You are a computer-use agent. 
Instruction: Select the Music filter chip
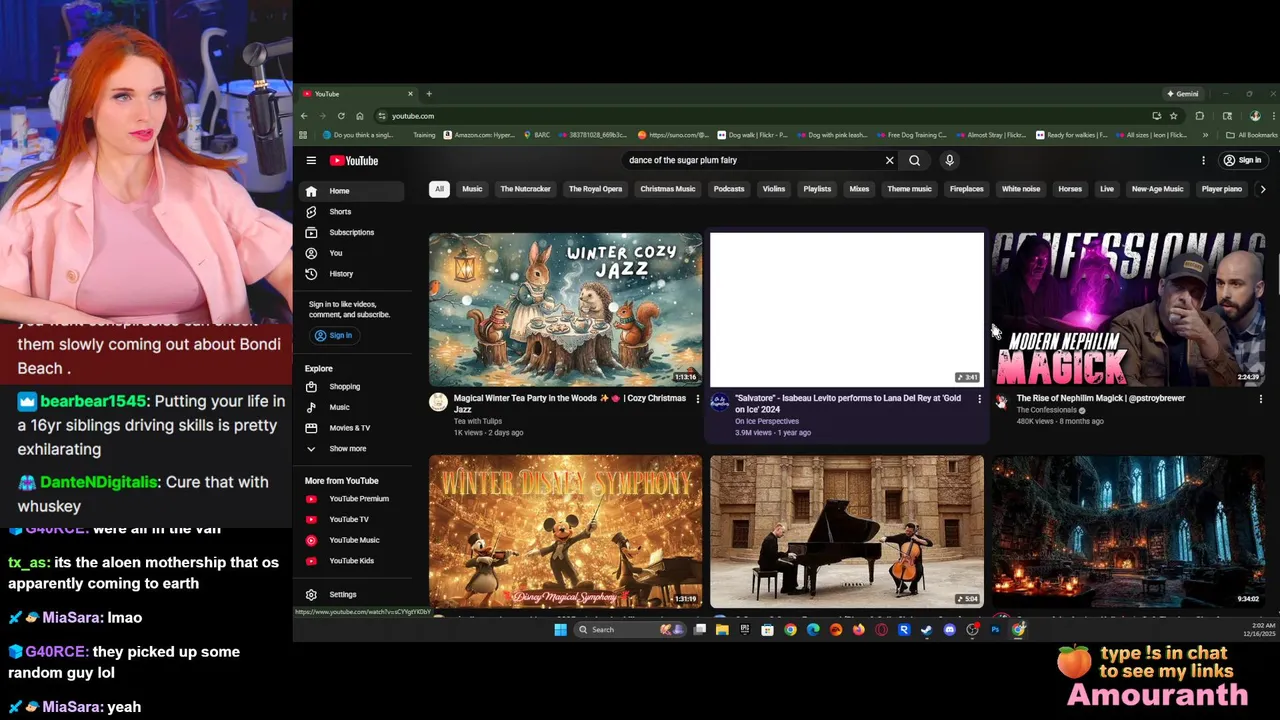(x=472, y=189)
